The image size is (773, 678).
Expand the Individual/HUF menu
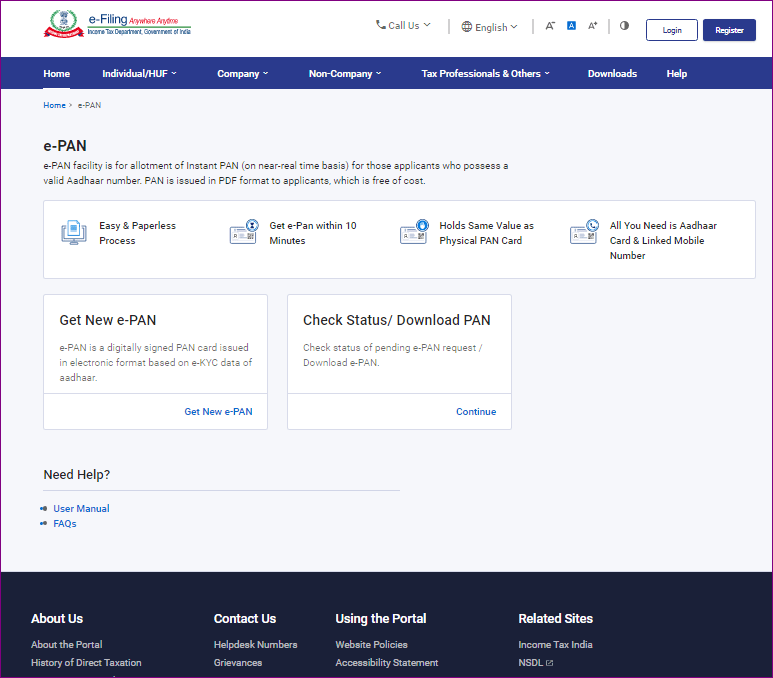(139, 73)
